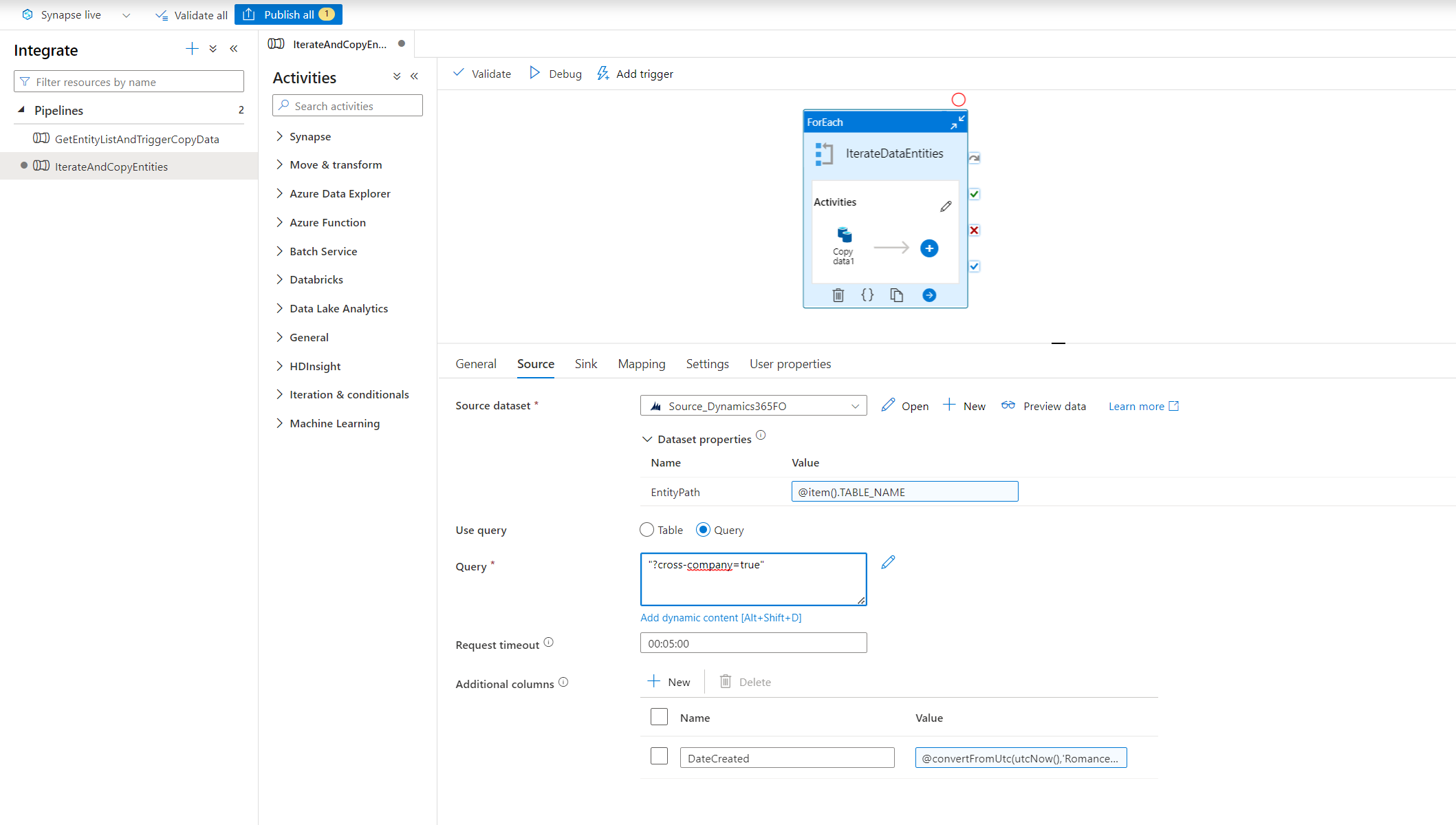Click the Query text area
The height and width of the screenshot is (825, 1456).
pyautogui.click(x=753, y=579)
